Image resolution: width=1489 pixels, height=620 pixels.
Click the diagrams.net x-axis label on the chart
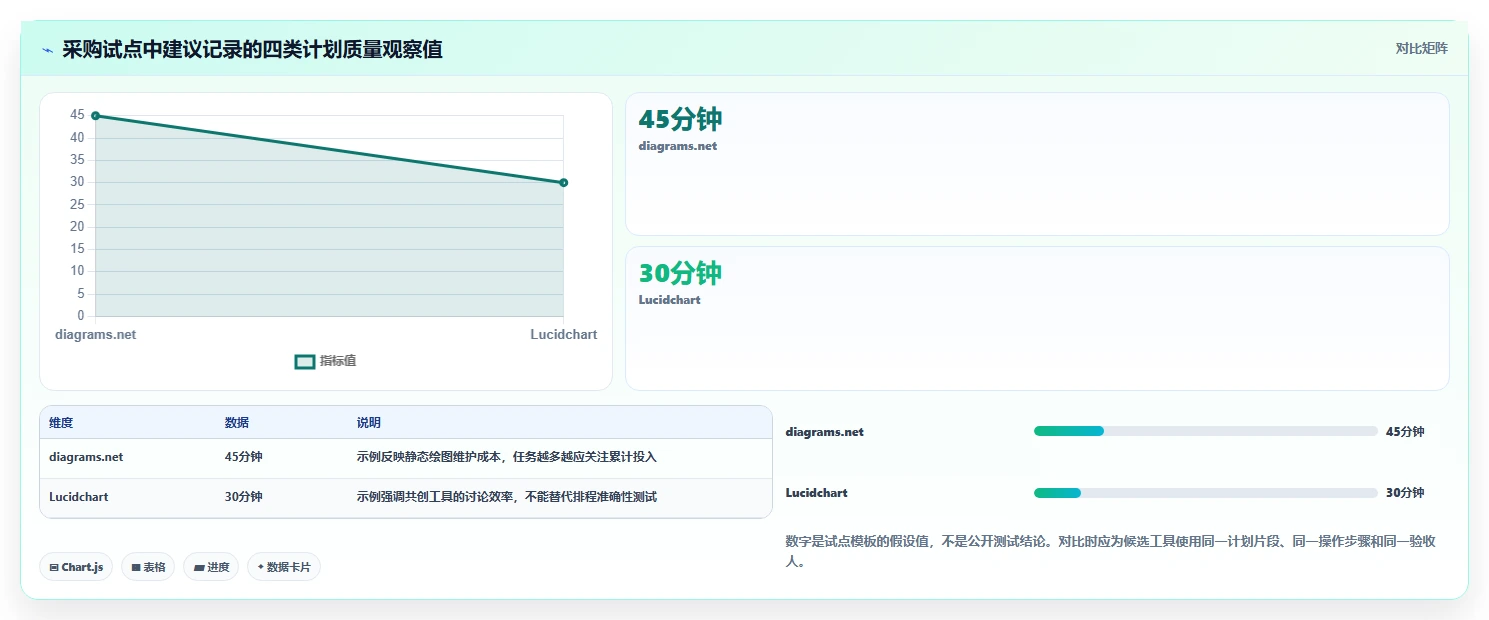[95, 335]
